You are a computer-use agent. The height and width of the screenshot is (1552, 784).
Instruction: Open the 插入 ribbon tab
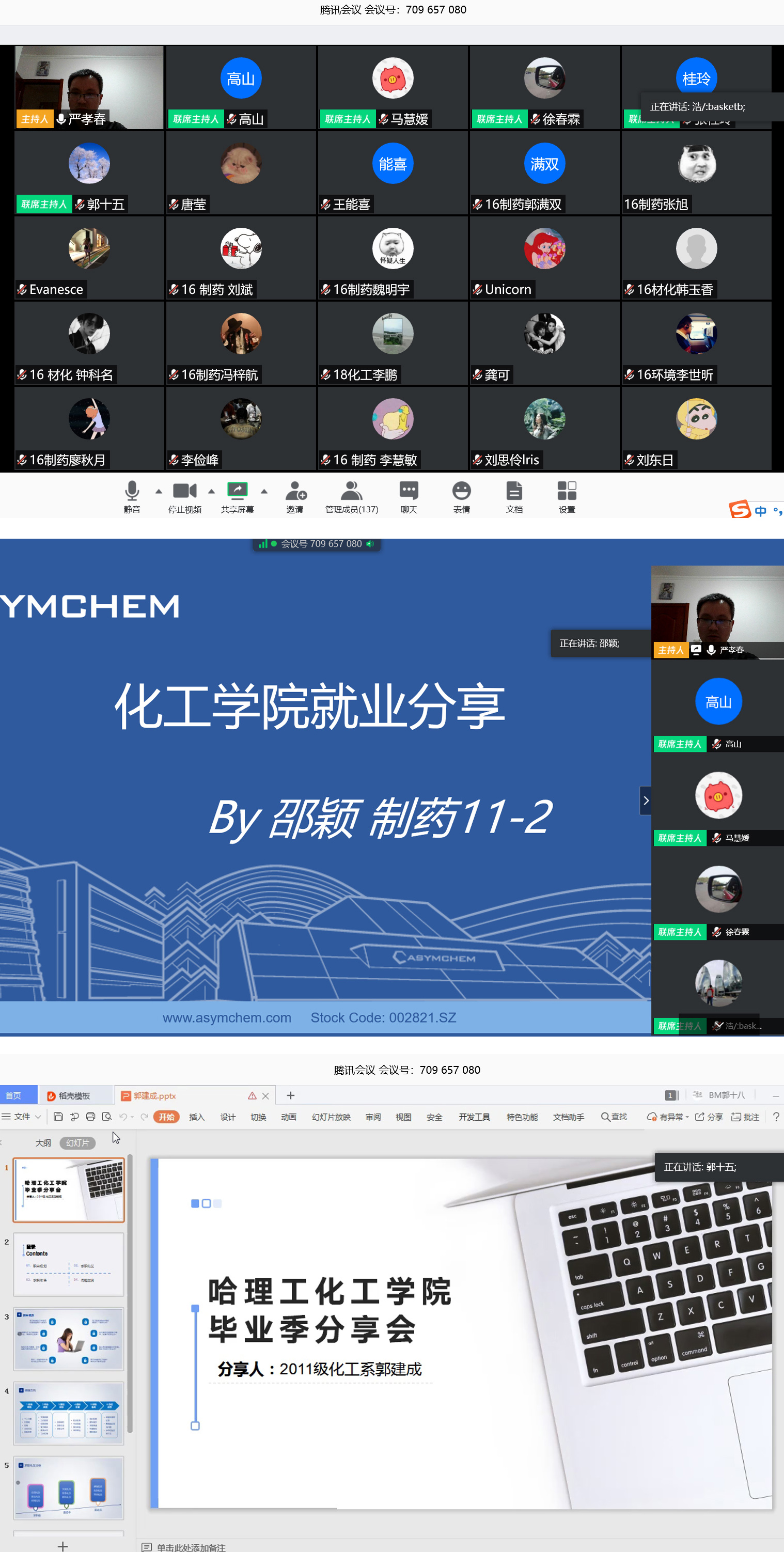[x=196, y=1117]
